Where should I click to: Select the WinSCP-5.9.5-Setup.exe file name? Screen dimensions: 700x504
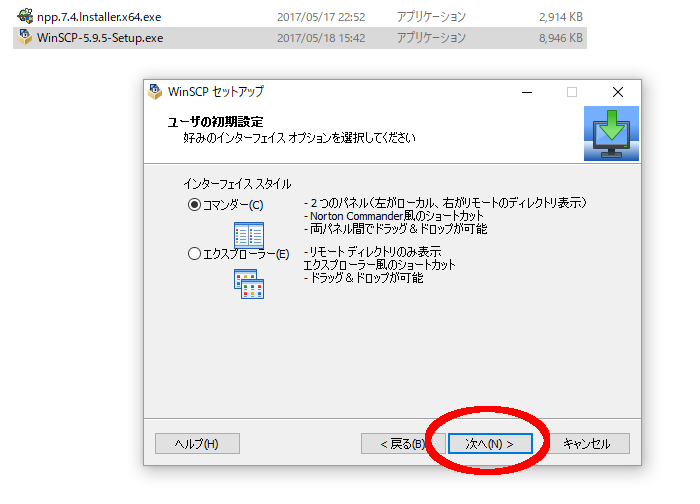pos(99,38)
